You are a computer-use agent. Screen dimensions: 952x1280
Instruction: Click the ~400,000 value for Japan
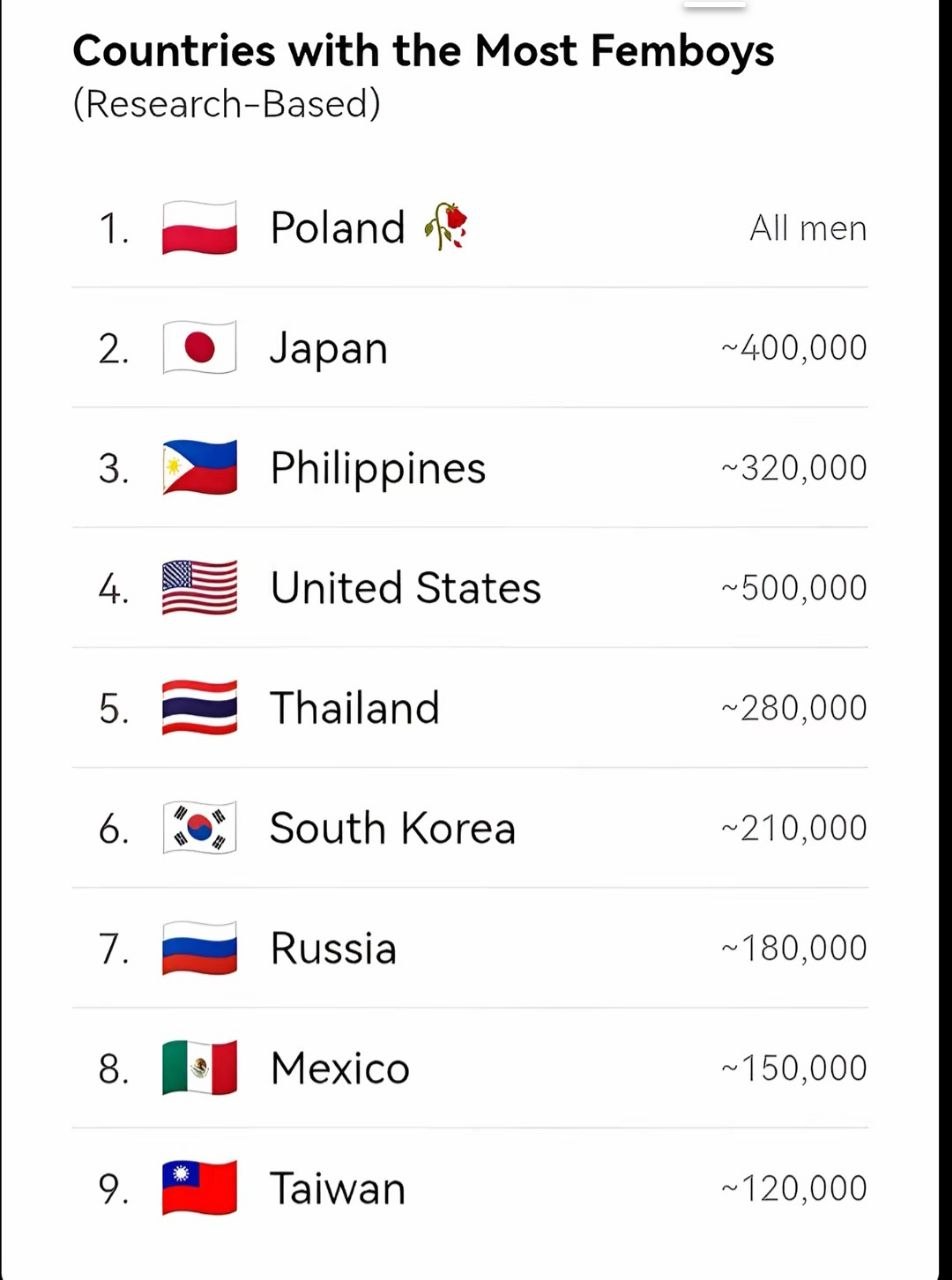pyautogui.click(x=794, y=348)
